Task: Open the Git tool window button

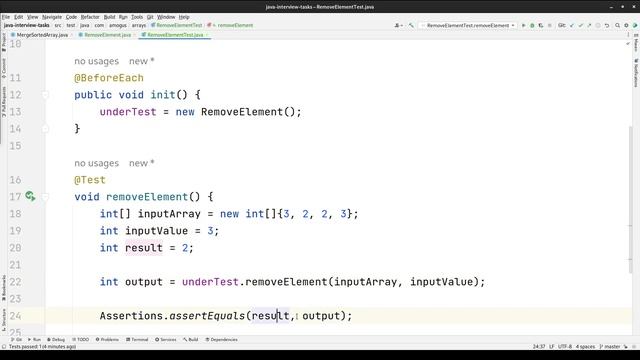Action: coord(16,340)
